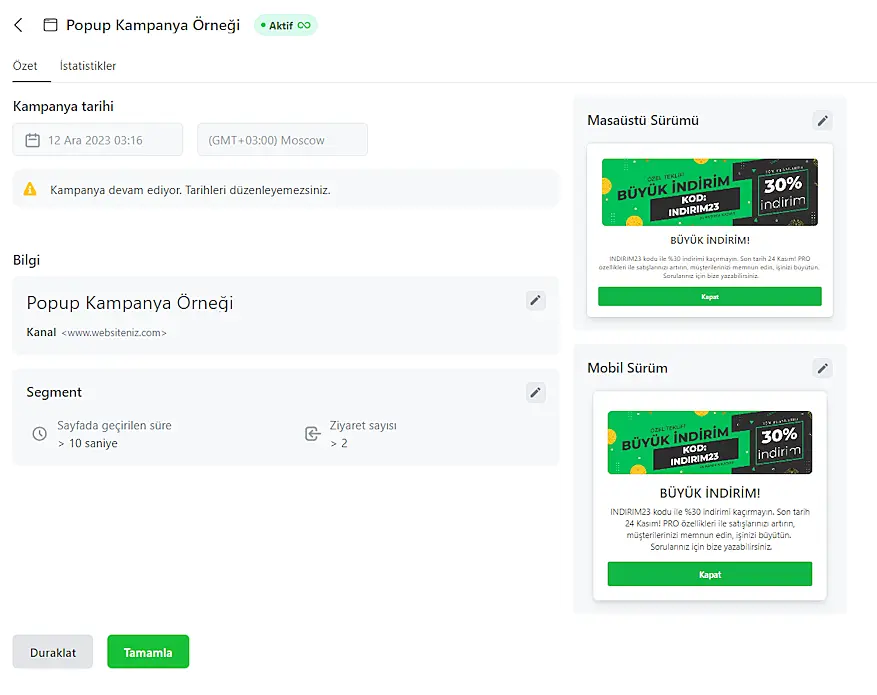Edit the Segment section with pencil icon
This screenshot has width=877, height=695.
tap(536, 392)
